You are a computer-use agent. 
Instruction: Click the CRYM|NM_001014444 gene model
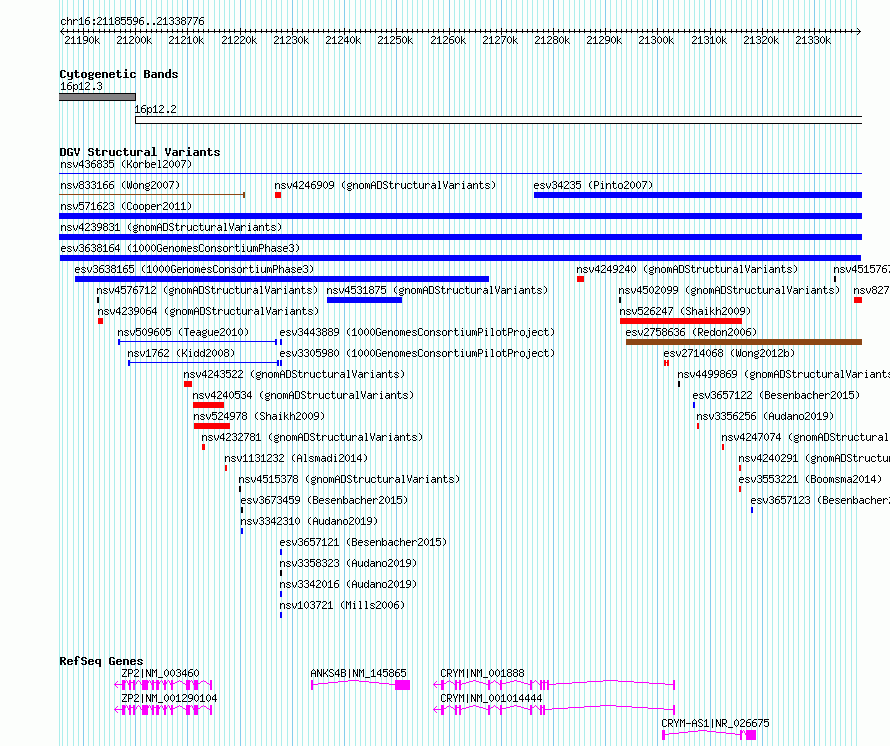pyautogui.click(x=554, y=710)
